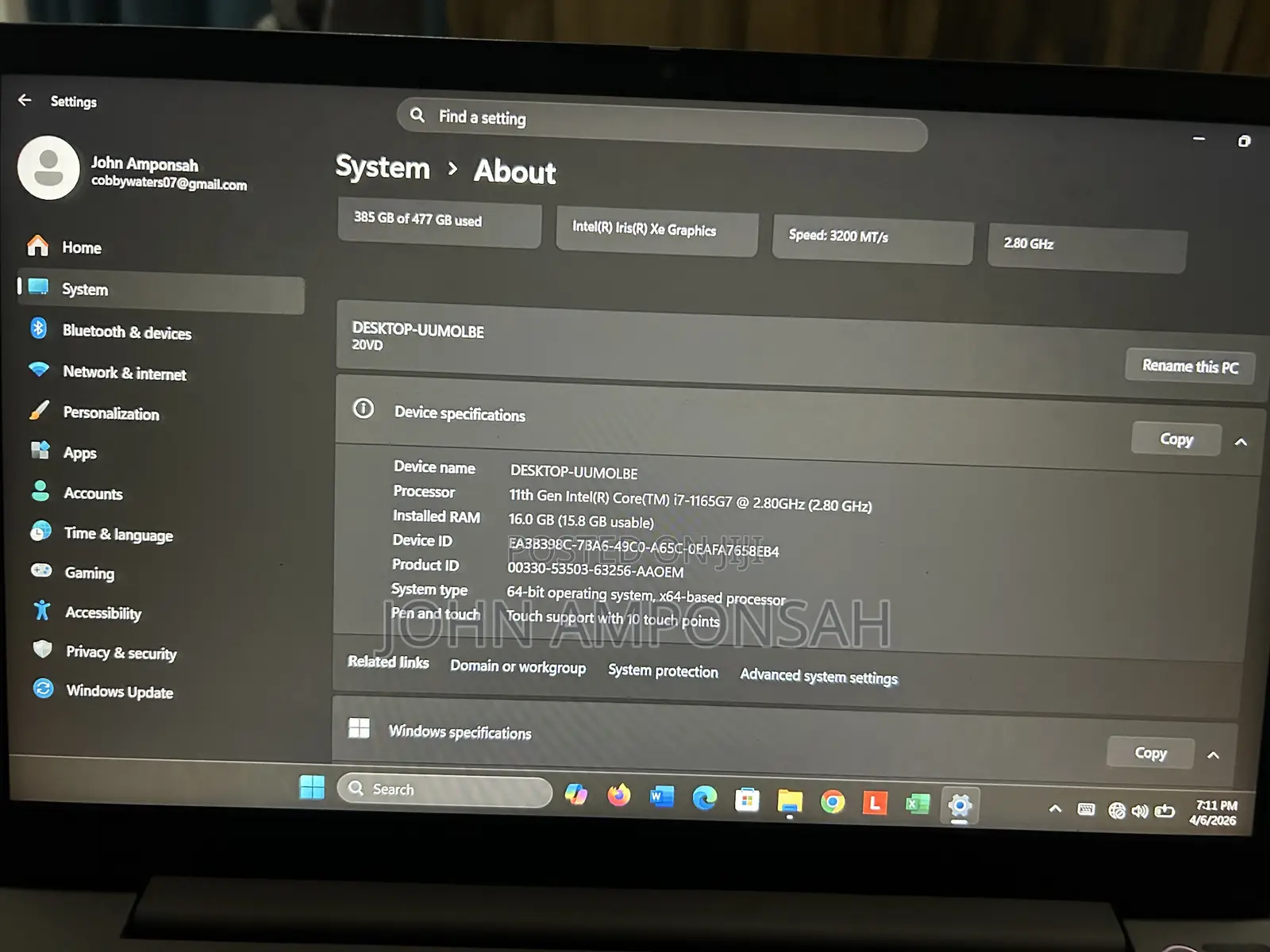Image resolution: width=1270 pixels, height=952 pixels.
Task: Open Microsoft Edge from the taskbar
Action: [704, 798]
